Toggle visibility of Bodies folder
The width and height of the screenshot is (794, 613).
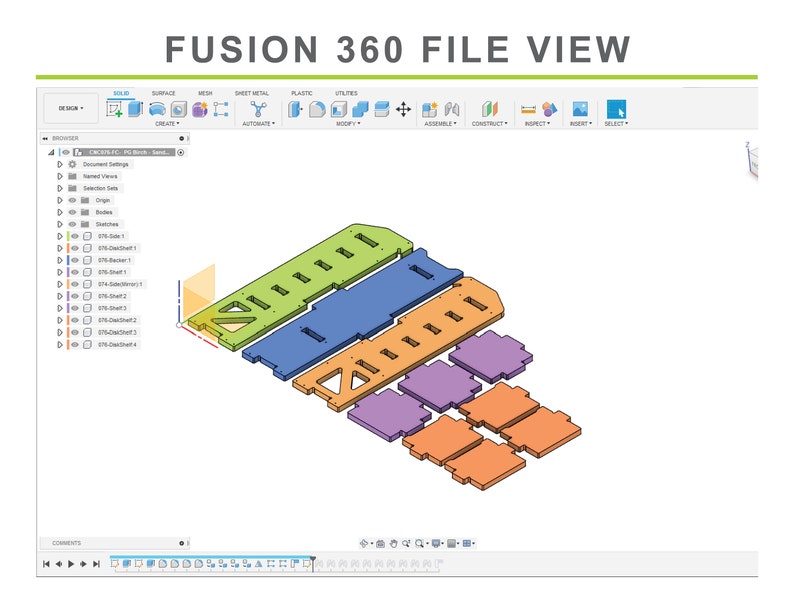(x=72, y=212)
